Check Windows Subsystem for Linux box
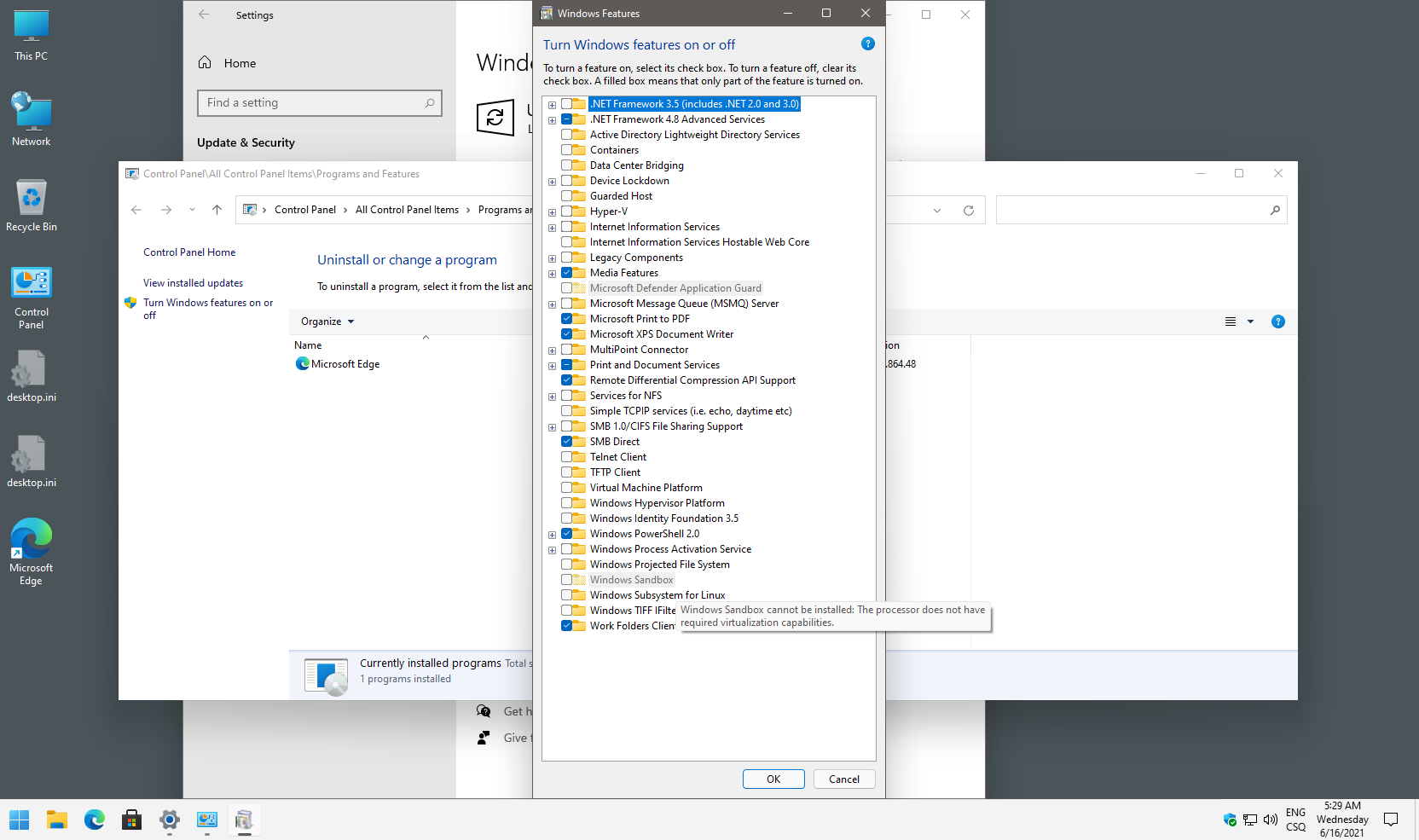Viewport: 1419px width, 840px height. click(x=567, y=595)
